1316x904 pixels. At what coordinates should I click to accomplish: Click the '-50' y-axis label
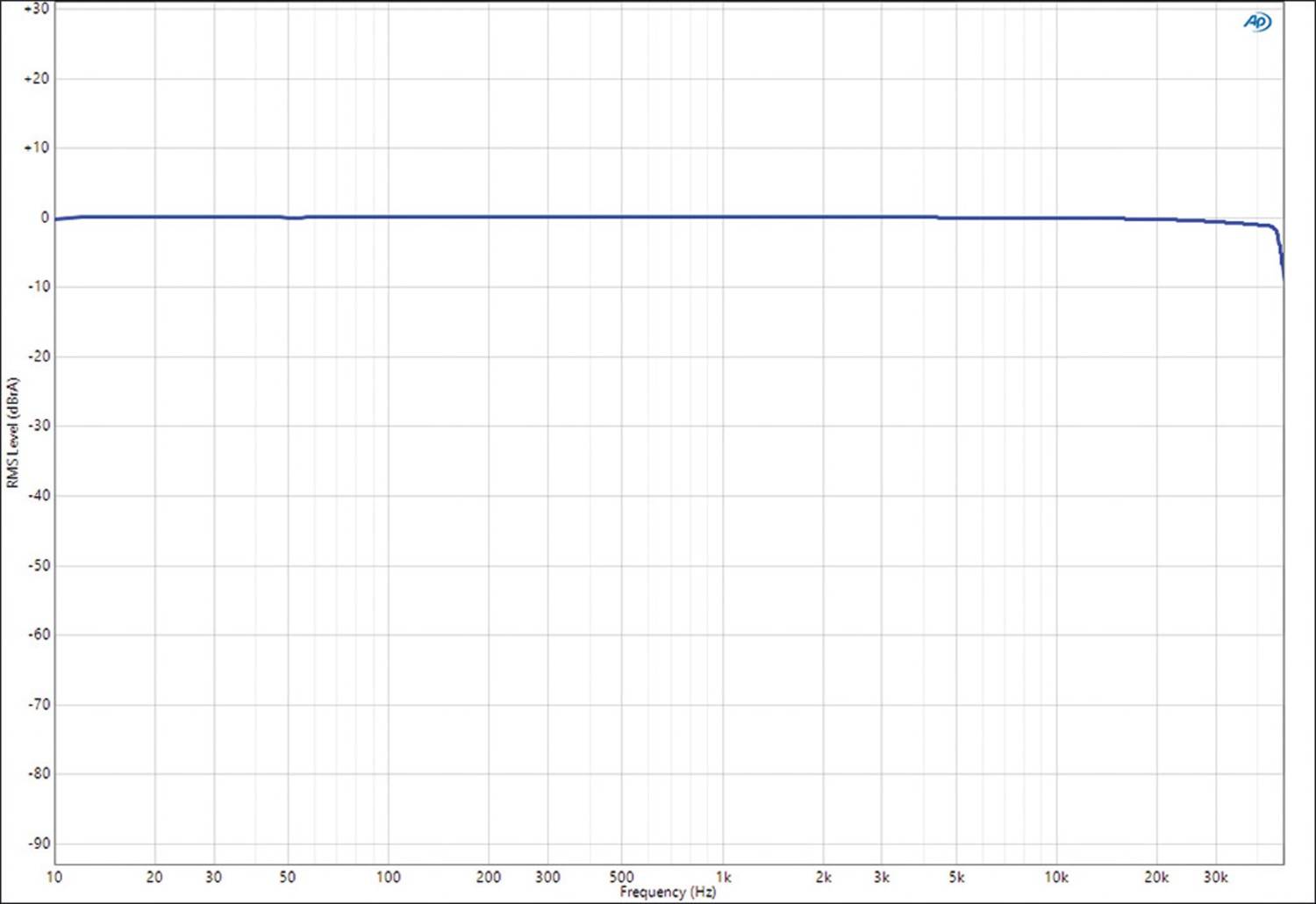pyautogui.click(x=39, y=565)
